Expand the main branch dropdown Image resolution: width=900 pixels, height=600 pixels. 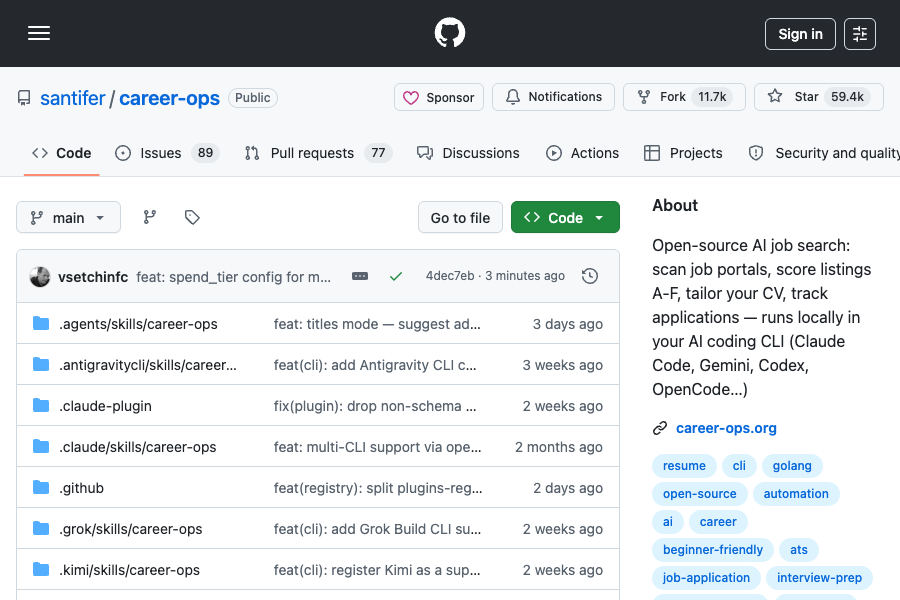(68, 218)
